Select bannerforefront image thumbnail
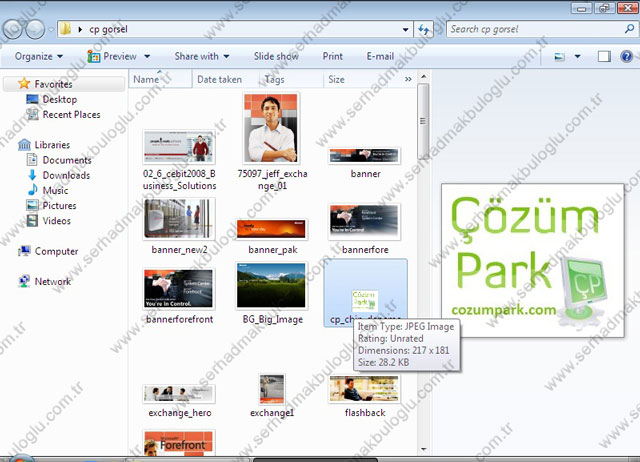The width and height of the screenshot is (640, 462). click(179, 289)
